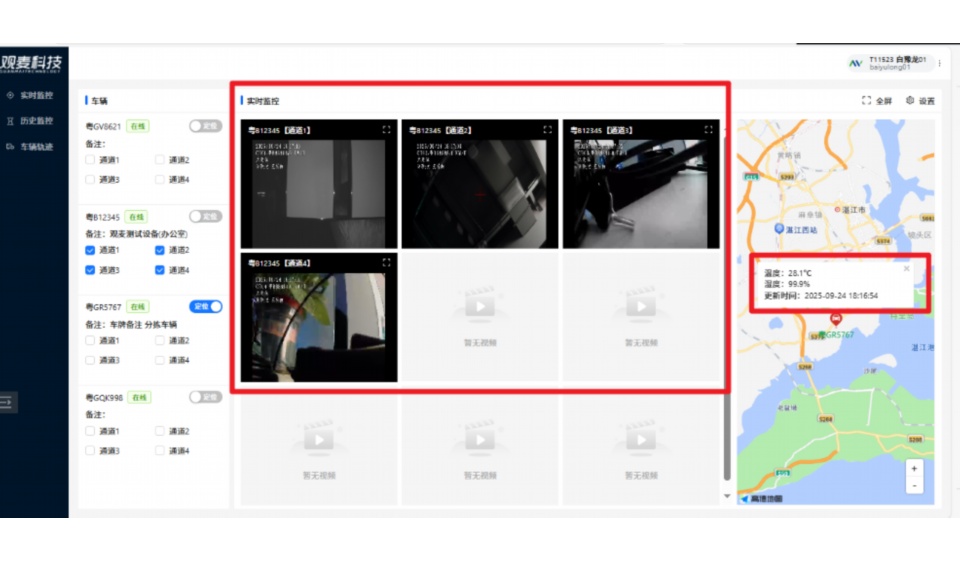The width and height of the screenshot is (960, 561).
Task: Expand 通道2 video to fullscreen
Action: (x=547, y=130)
